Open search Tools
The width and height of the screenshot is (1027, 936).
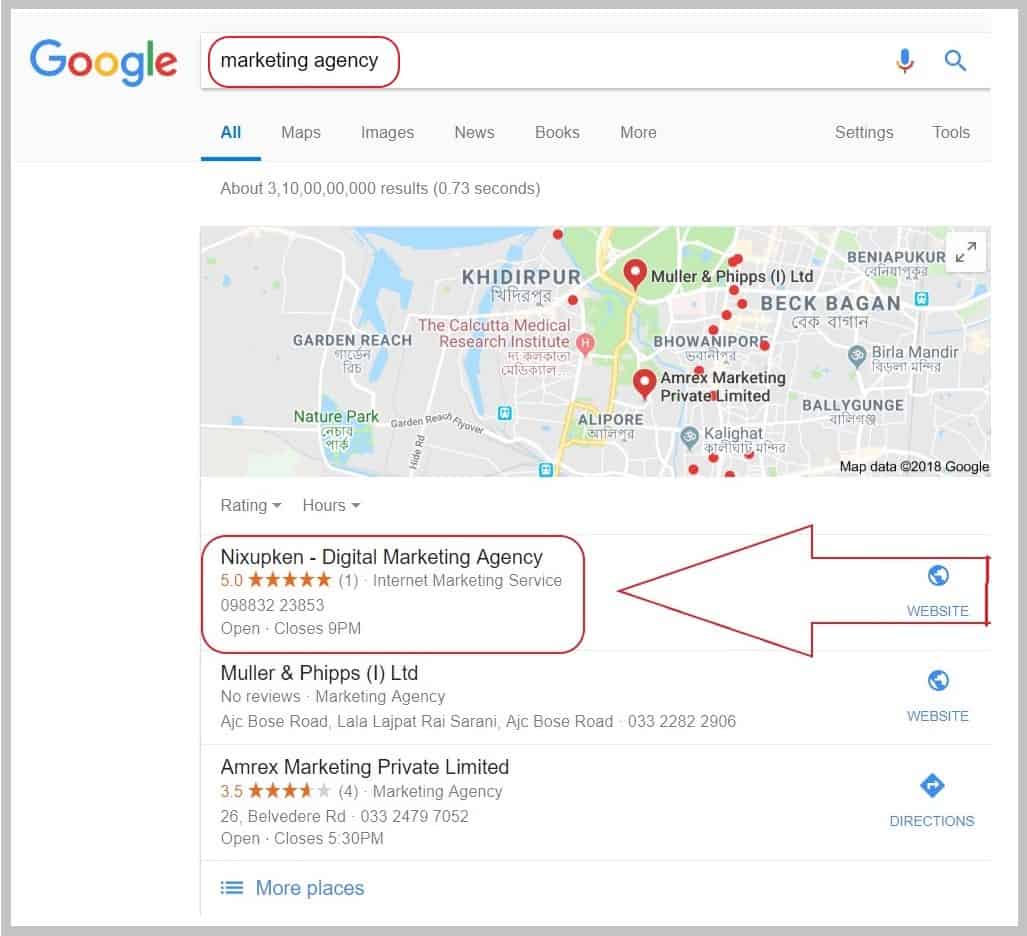pyautogui.click(x=951, y=132)
